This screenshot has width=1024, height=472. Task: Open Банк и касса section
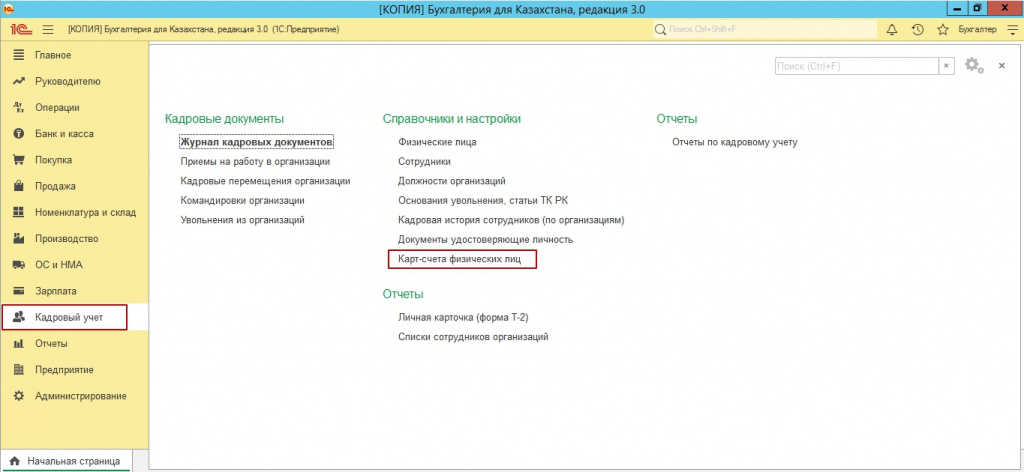click(x=74, y=134)
